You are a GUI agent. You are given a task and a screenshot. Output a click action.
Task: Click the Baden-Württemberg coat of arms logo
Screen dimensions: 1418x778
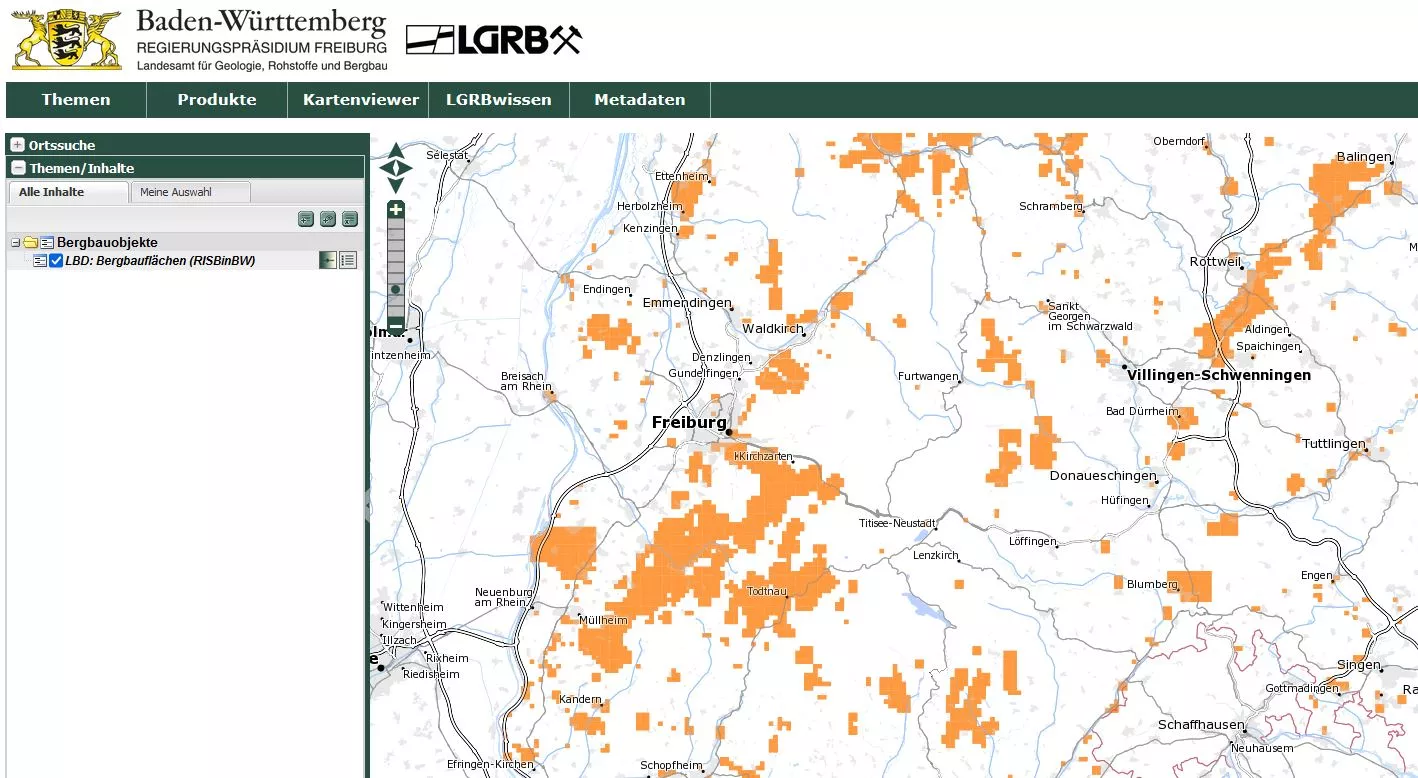coord(66,39)
